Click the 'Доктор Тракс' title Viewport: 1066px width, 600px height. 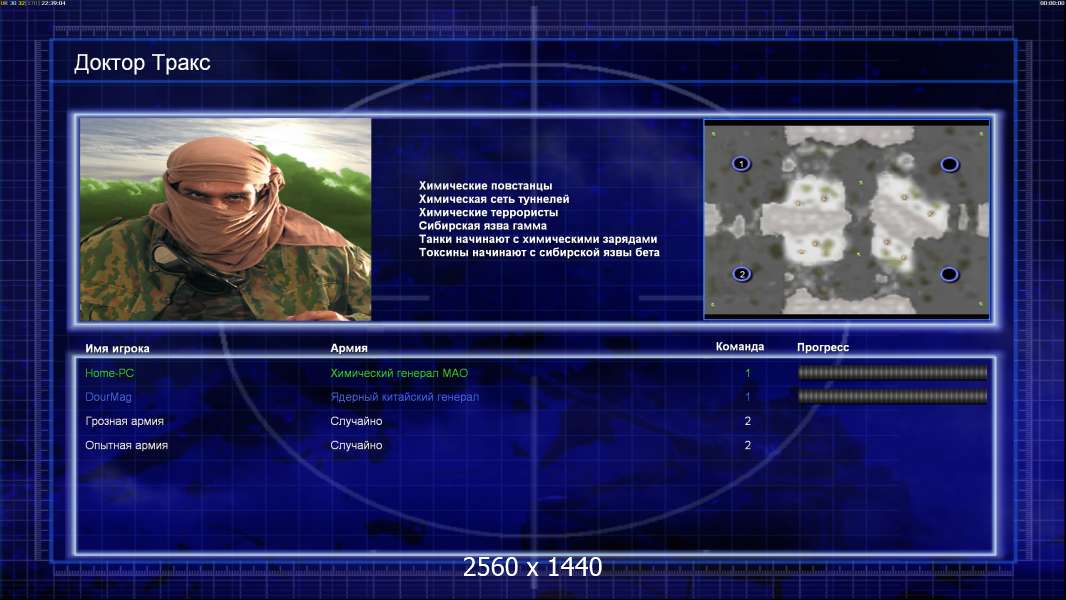coord(142,63)
